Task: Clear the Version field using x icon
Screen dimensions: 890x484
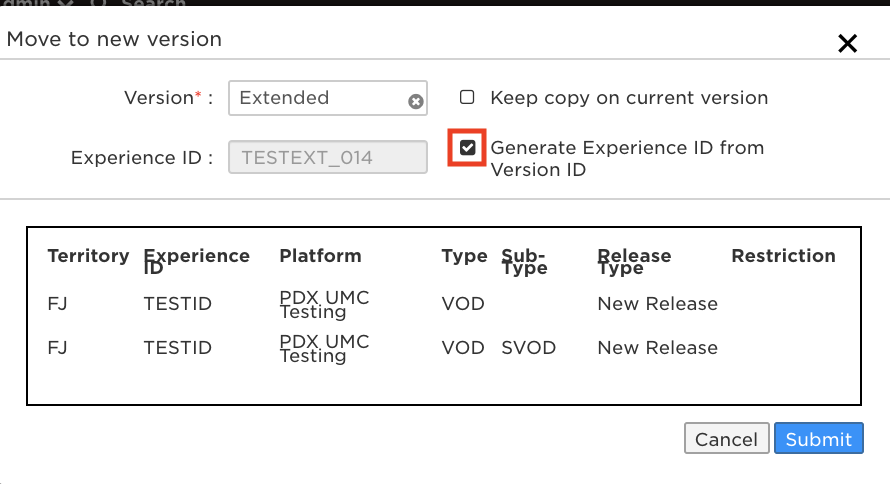Action: tap(415, 101)
